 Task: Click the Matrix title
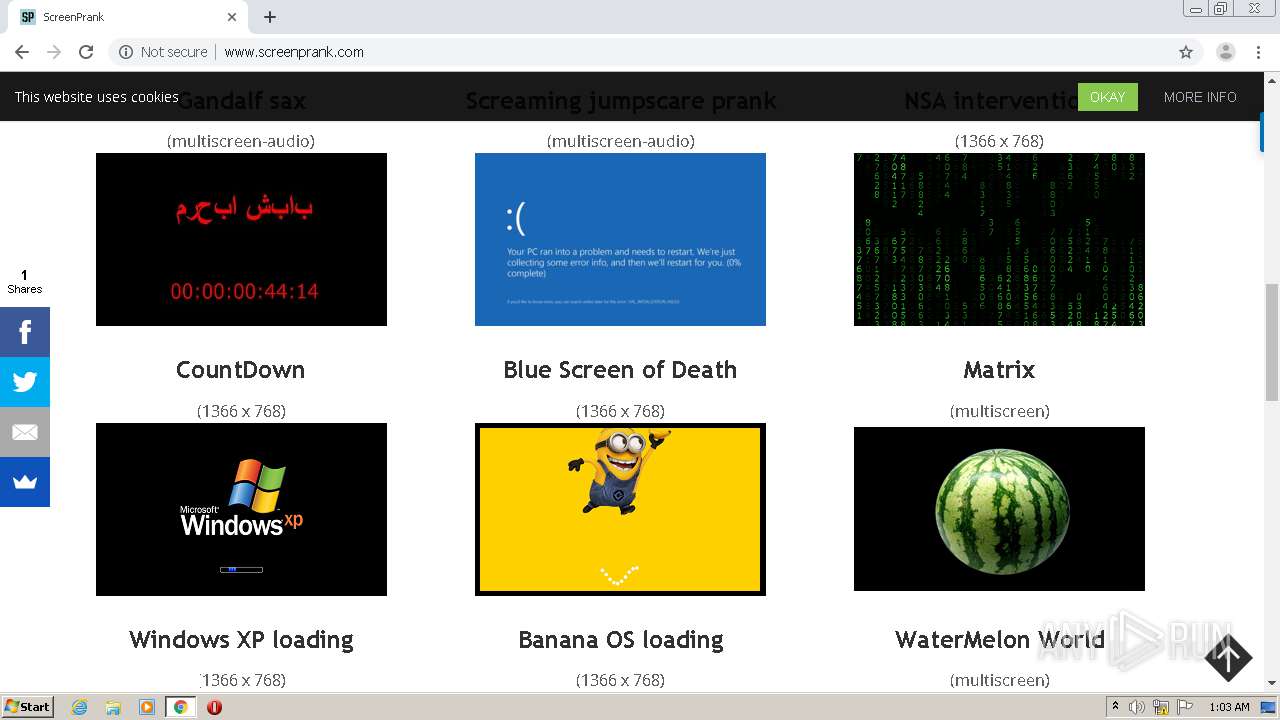coord(999,370)
